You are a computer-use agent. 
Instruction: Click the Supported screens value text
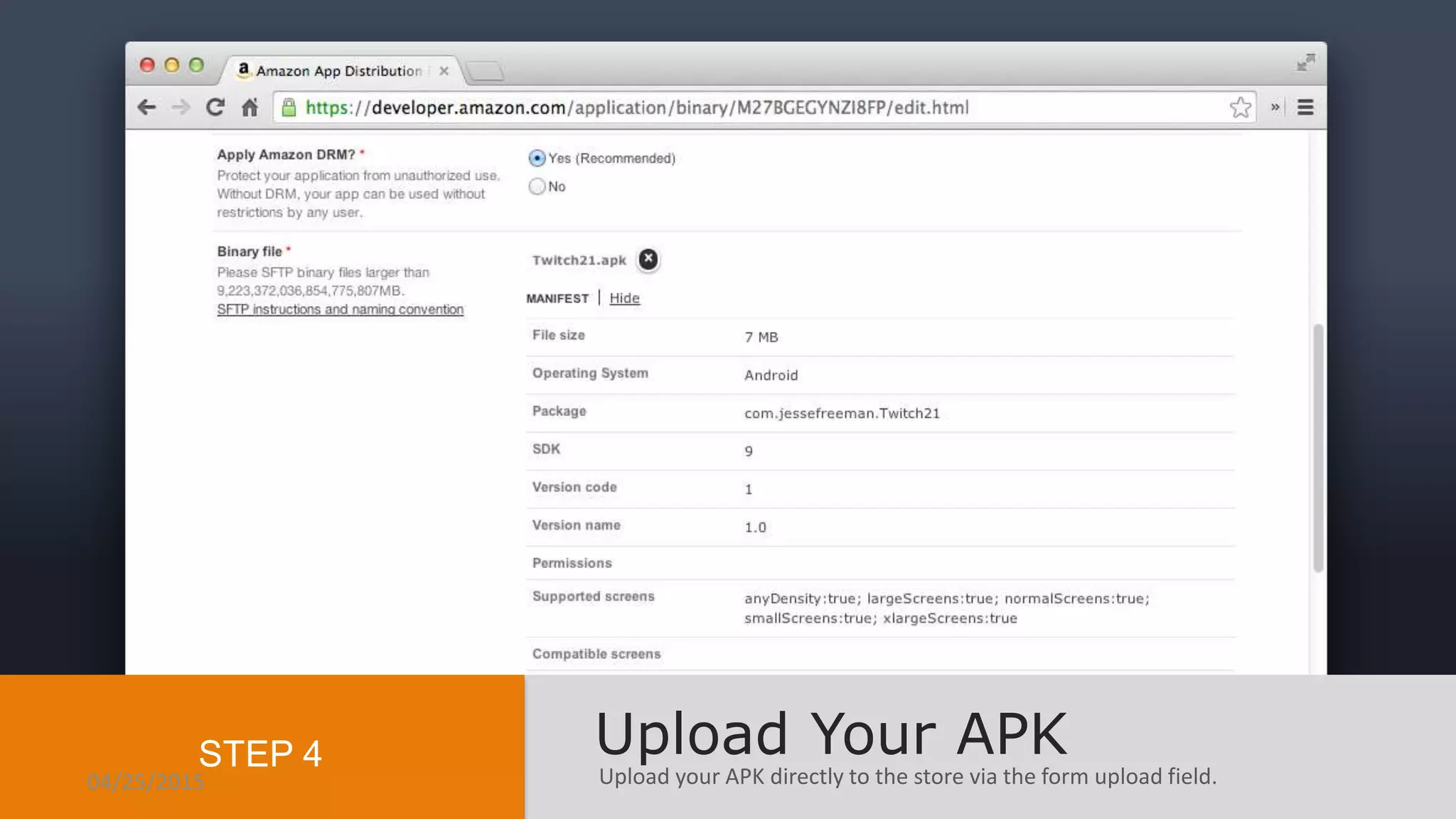947,609
